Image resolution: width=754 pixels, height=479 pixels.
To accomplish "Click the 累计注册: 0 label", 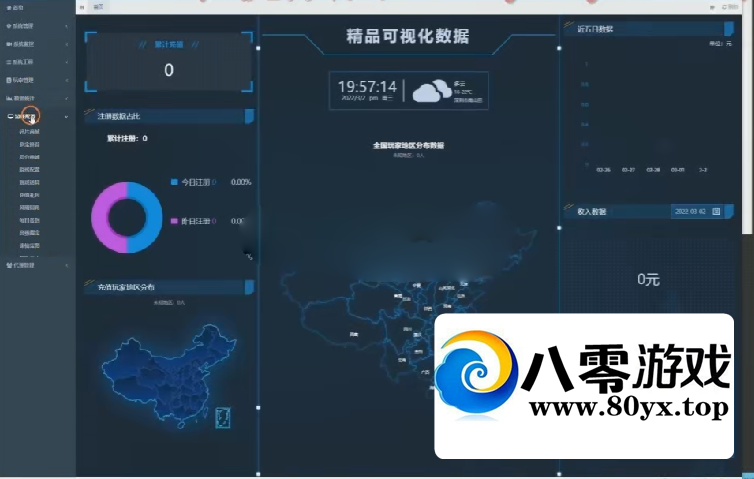I will [x=127, y=139].
